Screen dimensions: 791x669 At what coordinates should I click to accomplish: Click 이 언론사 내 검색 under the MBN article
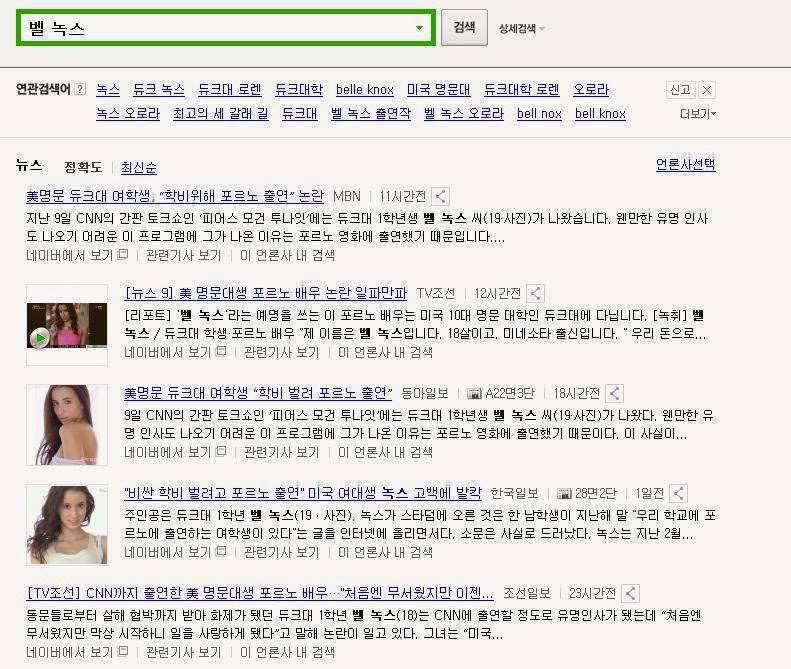287,255
